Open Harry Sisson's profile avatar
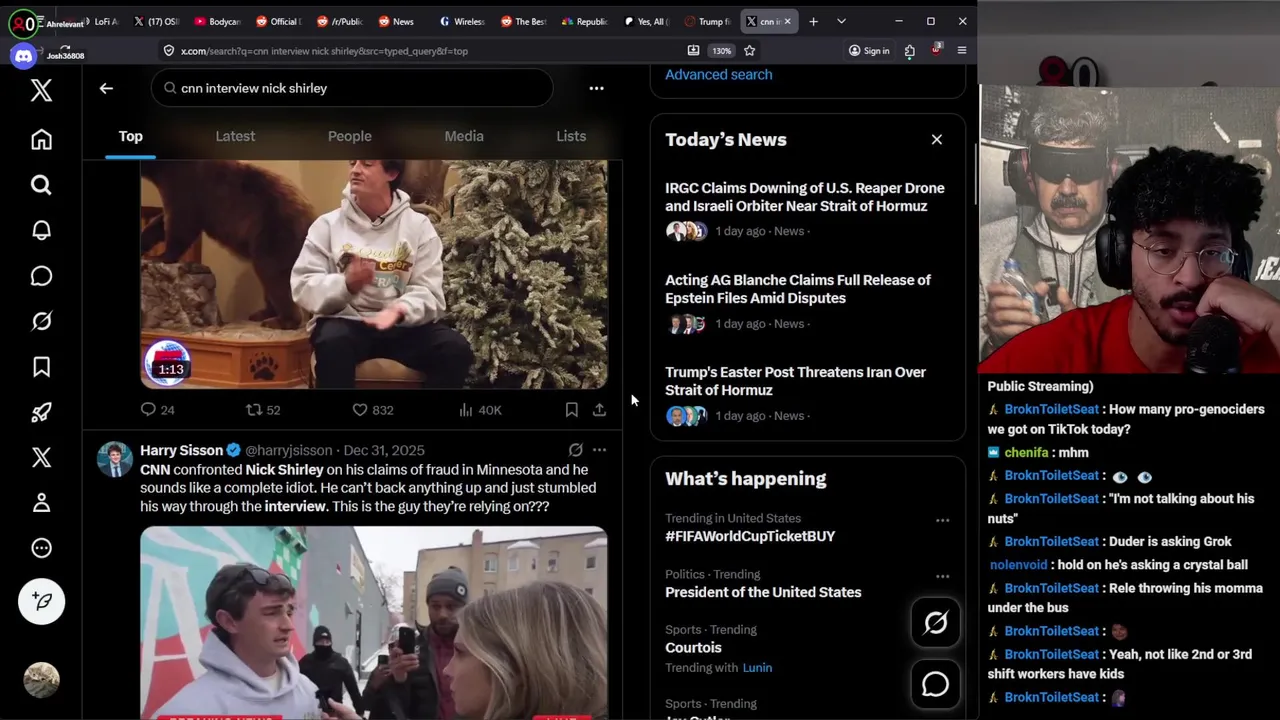This screenshot has height=720, width=1280. coord(114,459)
